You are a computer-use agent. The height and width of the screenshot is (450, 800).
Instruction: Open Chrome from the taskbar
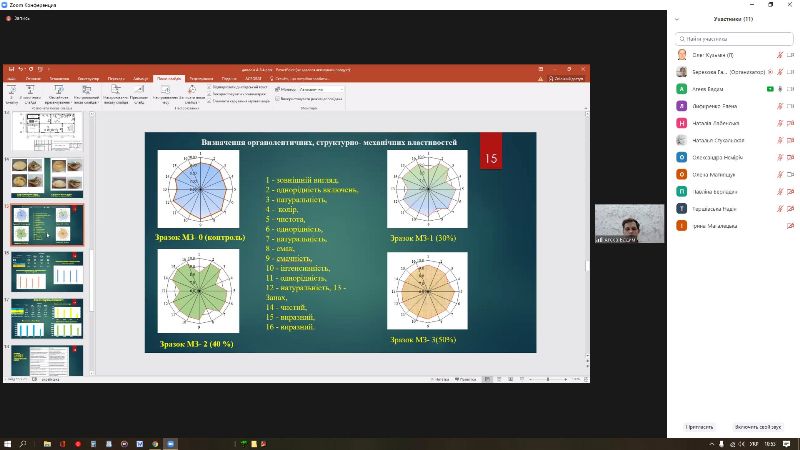[x=155, y=444]
